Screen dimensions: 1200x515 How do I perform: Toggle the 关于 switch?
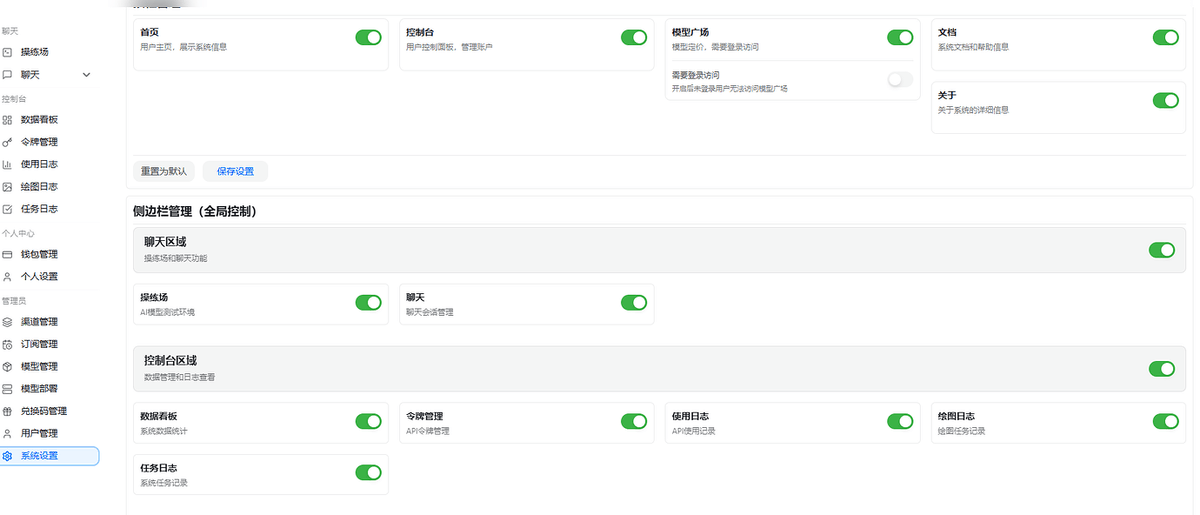tap(1166, 100)
